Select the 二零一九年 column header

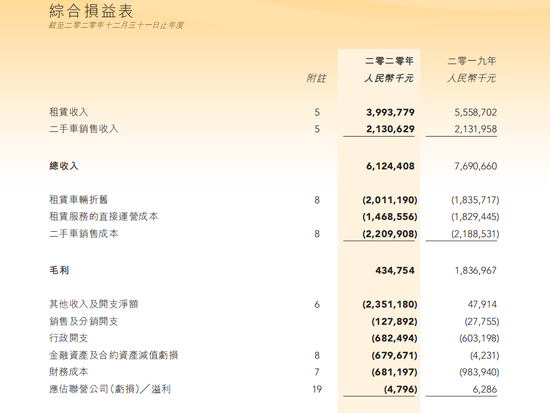coord(472,61)
